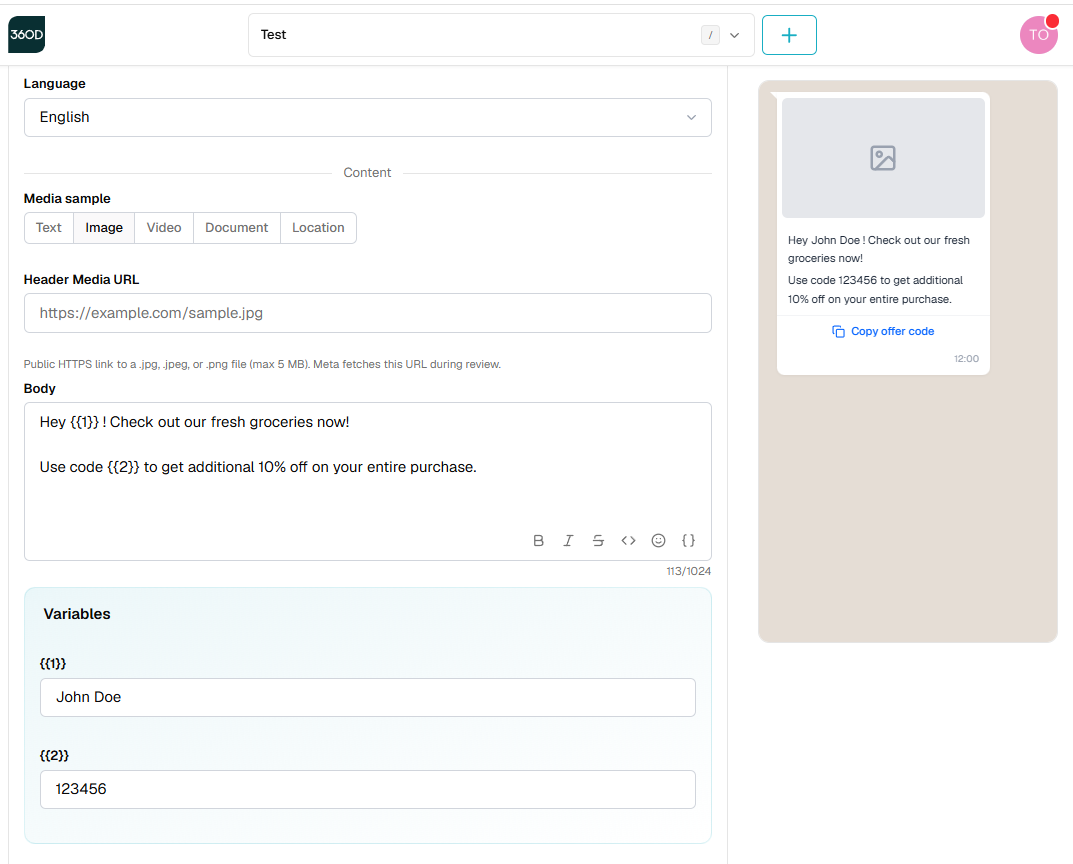Select the Text media sample tab
The image size is (1073, 864).
[49, 228]
